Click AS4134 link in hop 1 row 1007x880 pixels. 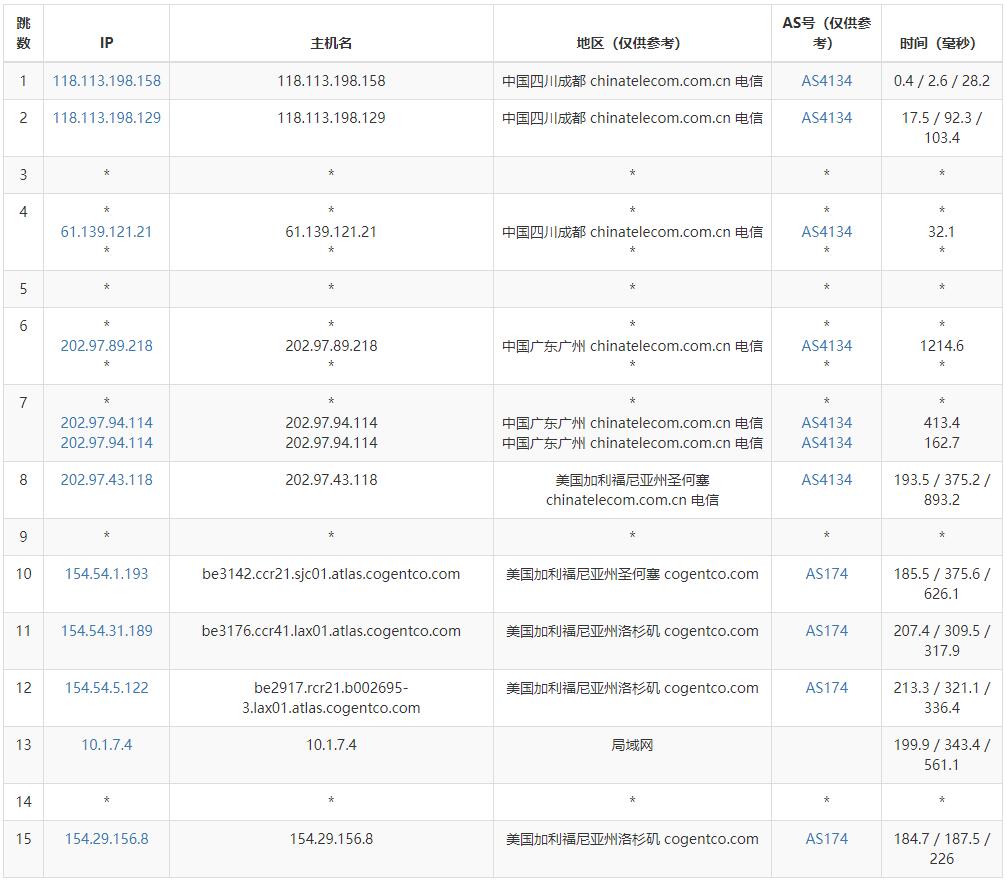827,81
